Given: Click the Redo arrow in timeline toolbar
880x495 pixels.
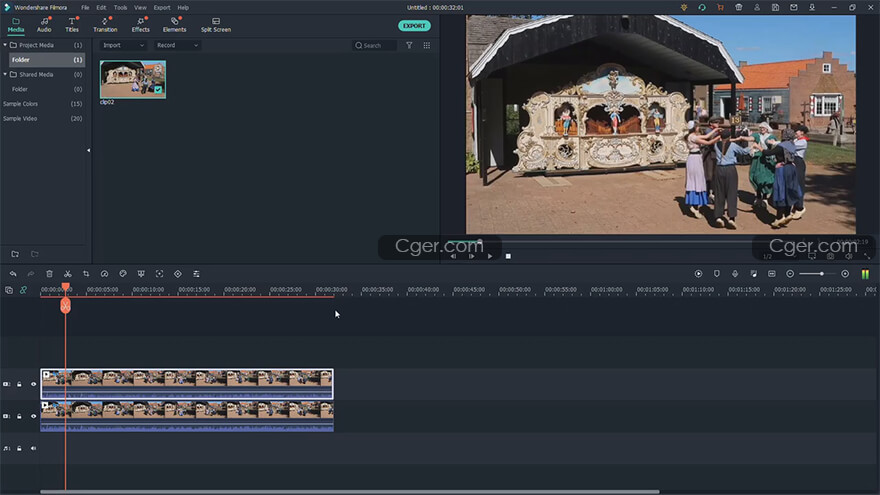Looking at the screenshot, I should pyautogui.click(x=31, y=274).
